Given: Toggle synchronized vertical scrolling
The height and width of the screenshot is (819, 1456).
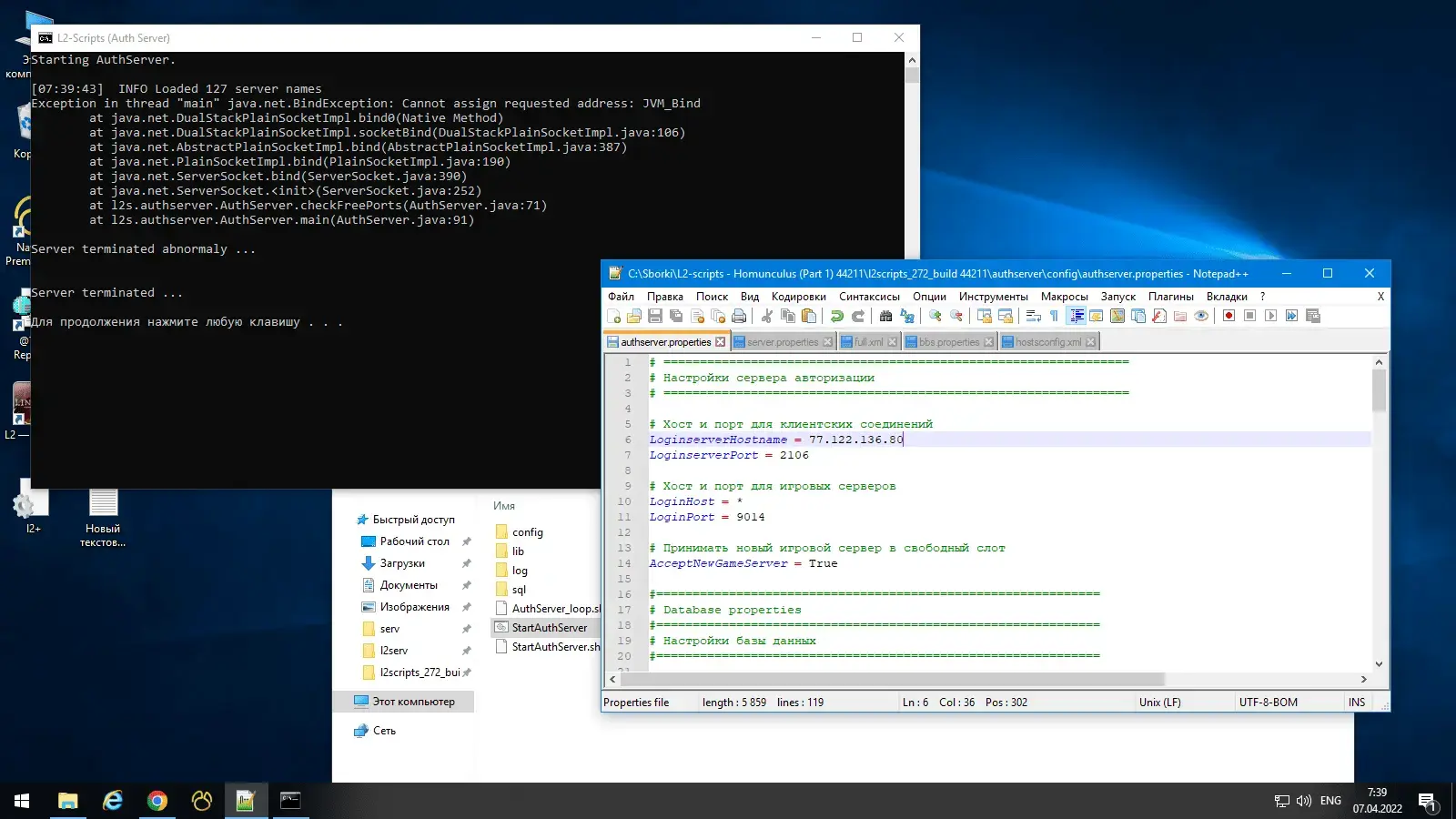Looking at the screenshot, I should [x=985, y=316].
